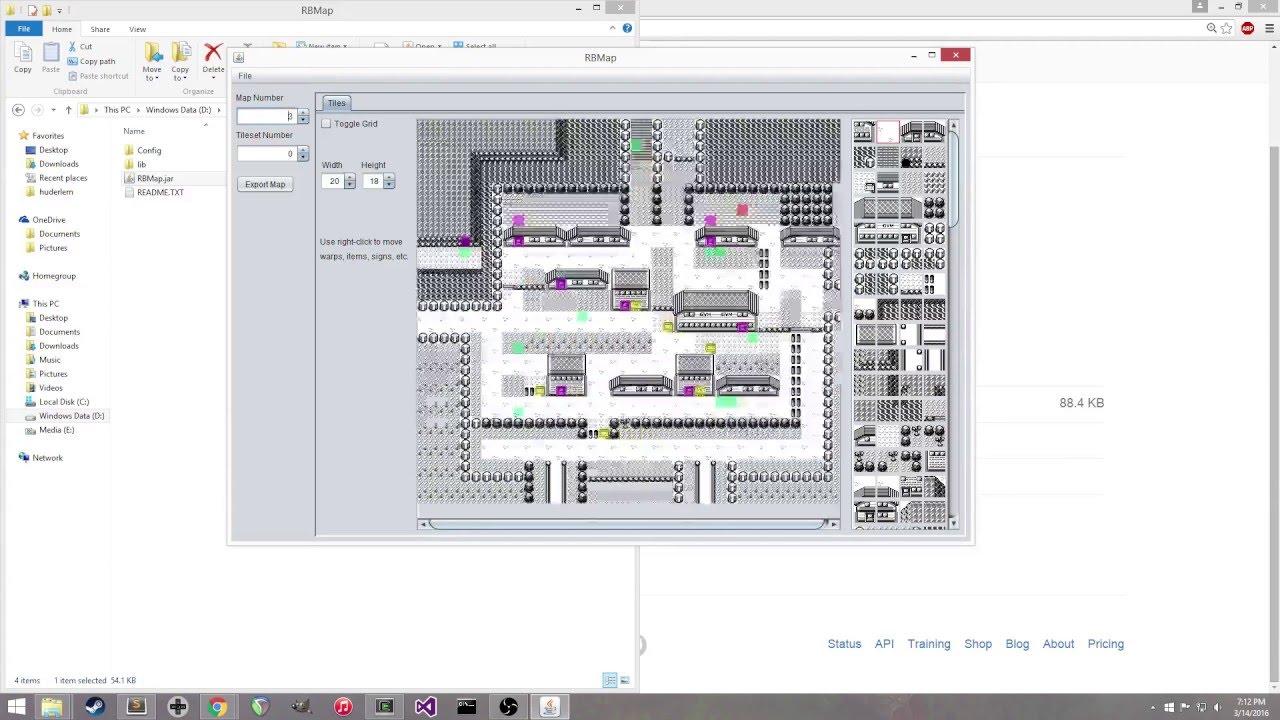Screen dimensions: 1280x720
Task: Open quick access toolbar customize dropdown
Action: coord(59,10)
